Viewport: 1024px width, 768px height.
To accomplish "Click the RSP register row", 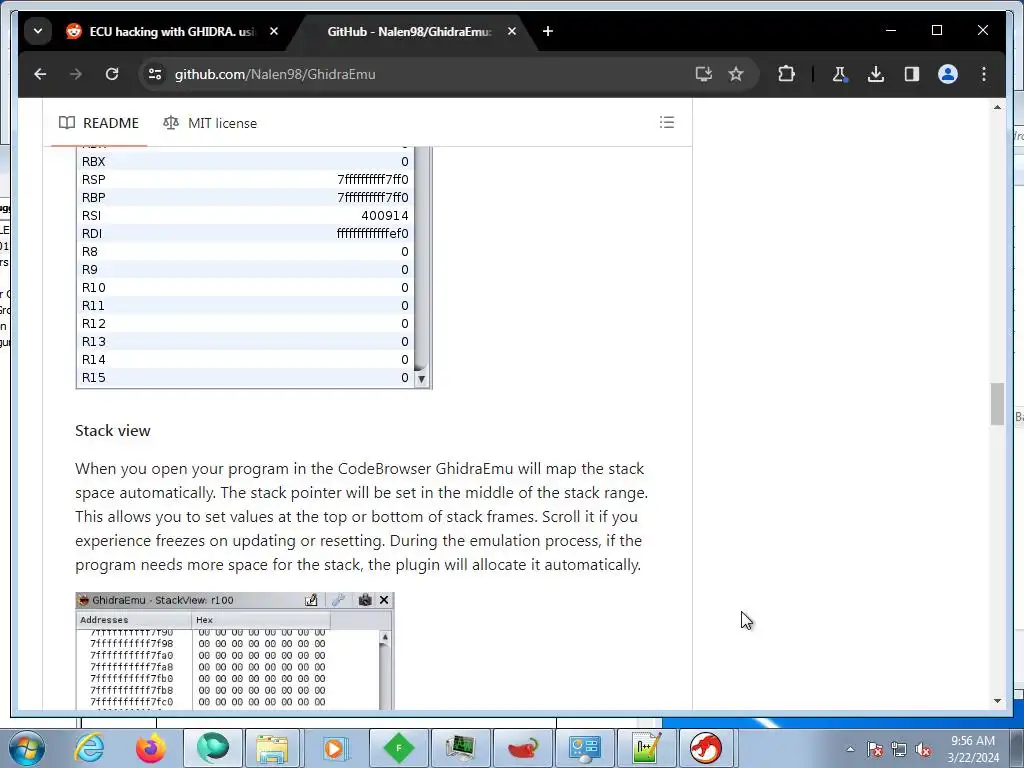I will (x=245, y=180).
